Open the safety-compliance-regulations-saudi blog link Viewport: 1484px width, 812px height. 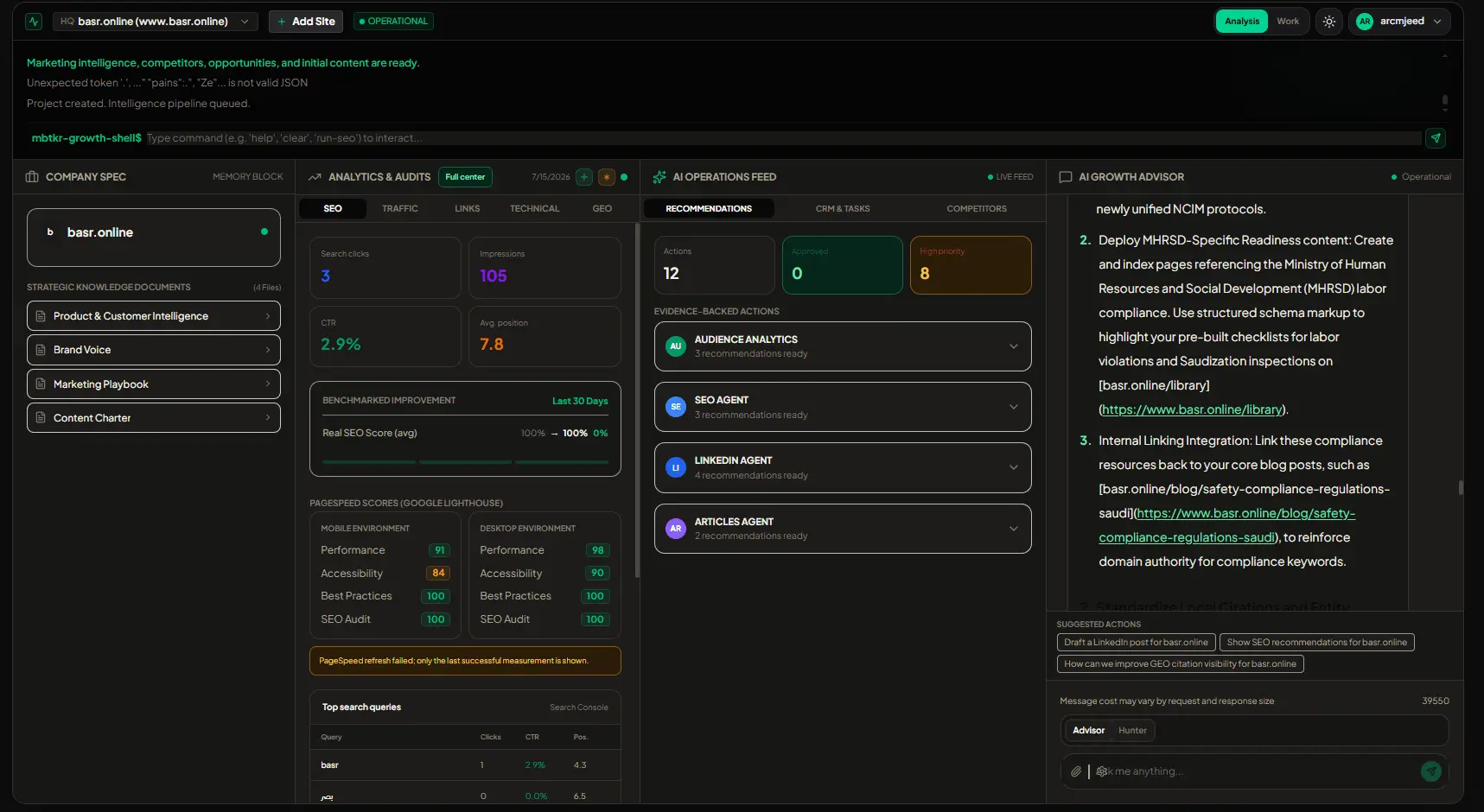tap(1226, 525)
